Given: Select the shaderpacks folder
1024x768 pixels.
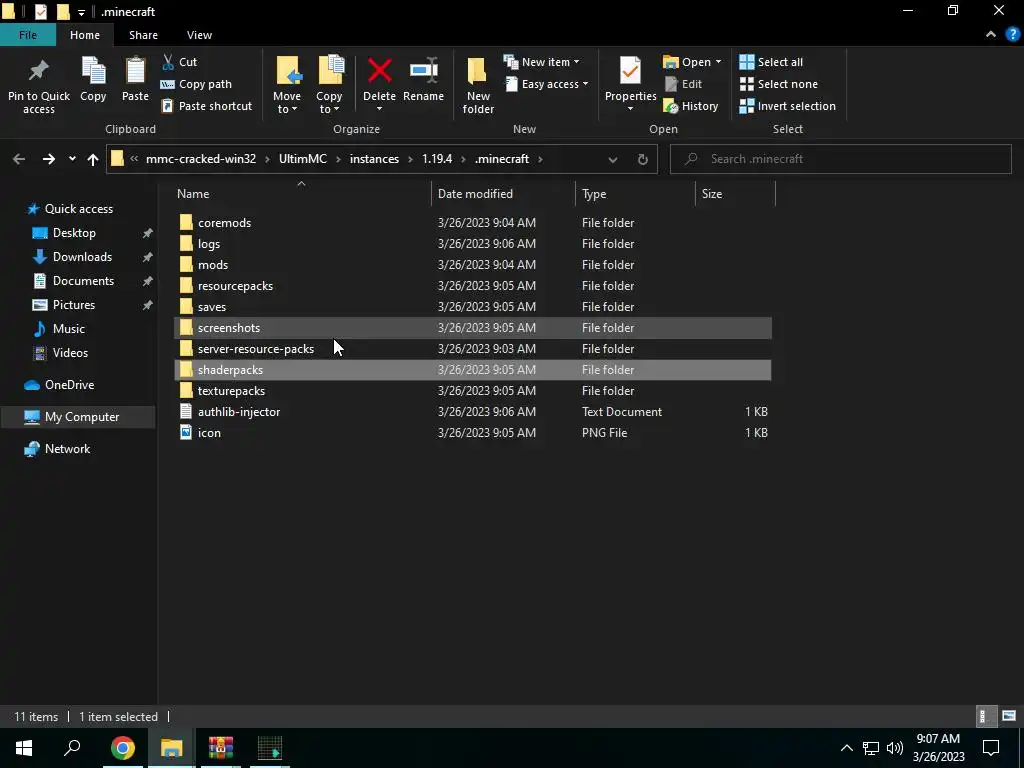Looking at the screenshot, I should [x=473, y=370].
